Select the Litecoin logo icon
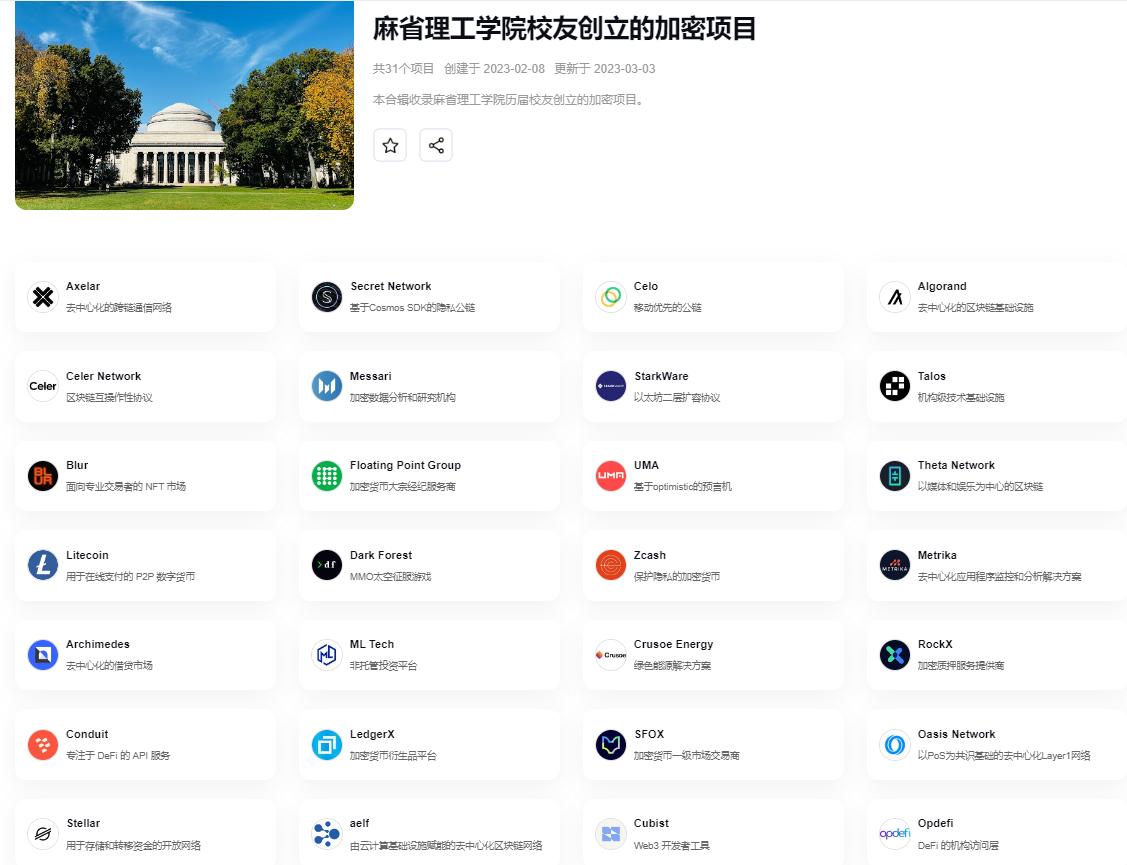 pos(43,565)
